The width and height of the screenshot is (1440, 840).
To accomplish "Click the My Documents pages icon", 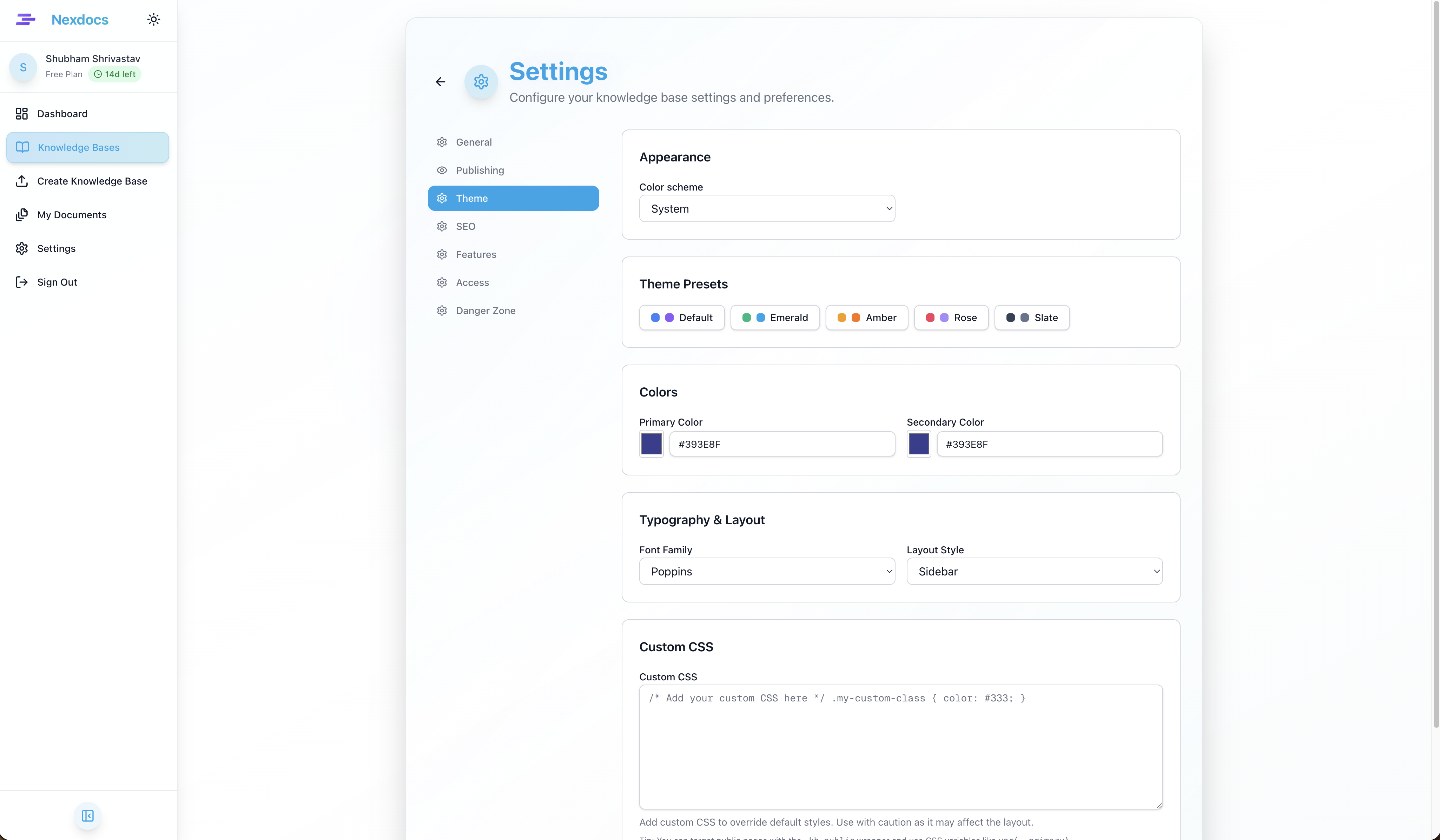I will point(22,215).
